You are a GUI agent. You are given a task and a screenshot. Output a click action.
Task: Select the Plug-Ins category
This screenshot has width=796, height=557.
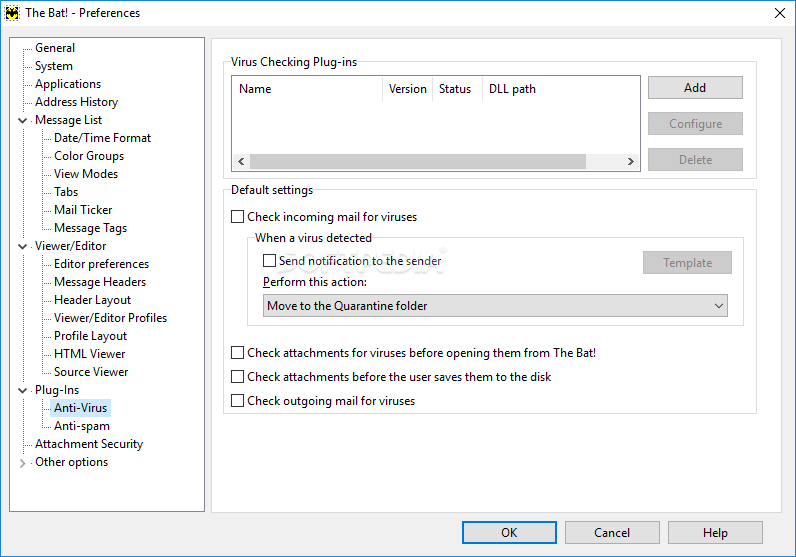point(57,390)
